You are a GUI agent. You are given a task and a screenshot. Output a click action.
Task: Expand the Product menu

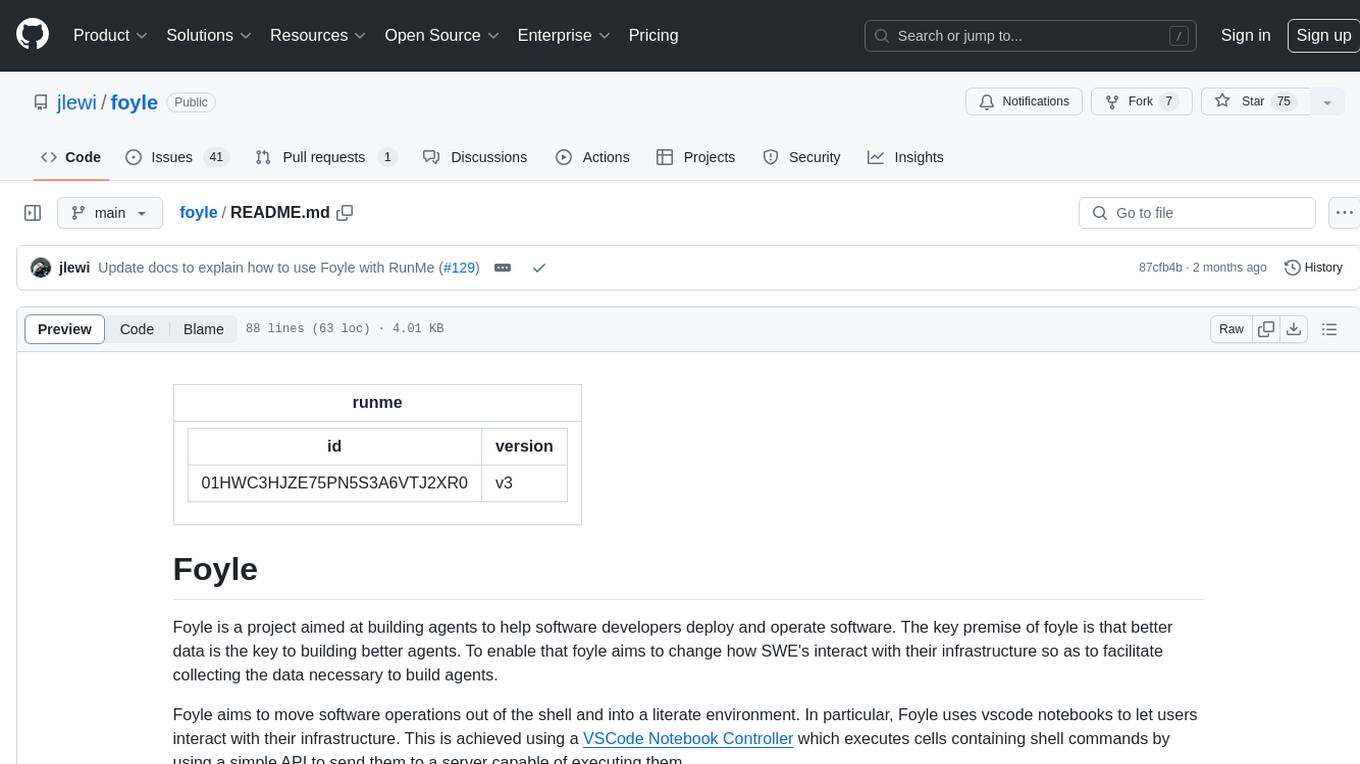[x=110, y=35]
